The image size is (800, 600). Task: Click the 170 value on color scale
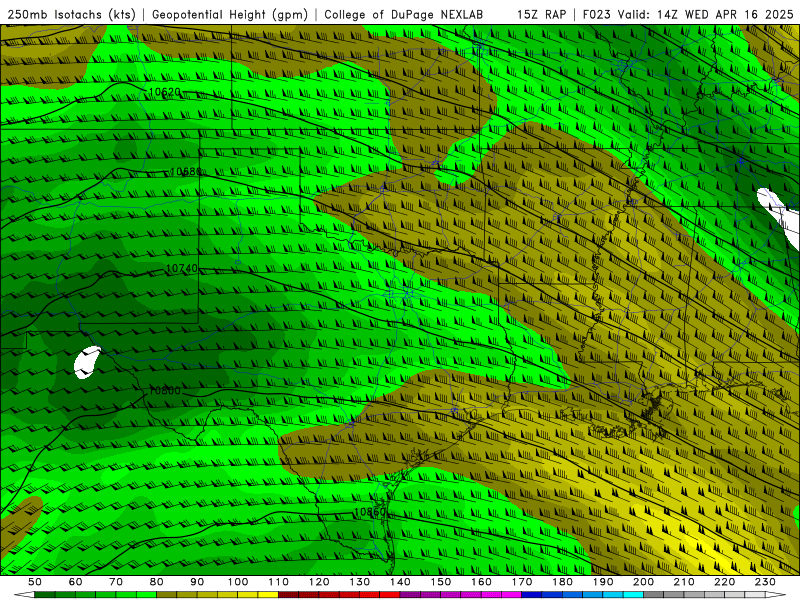(522, 582)
